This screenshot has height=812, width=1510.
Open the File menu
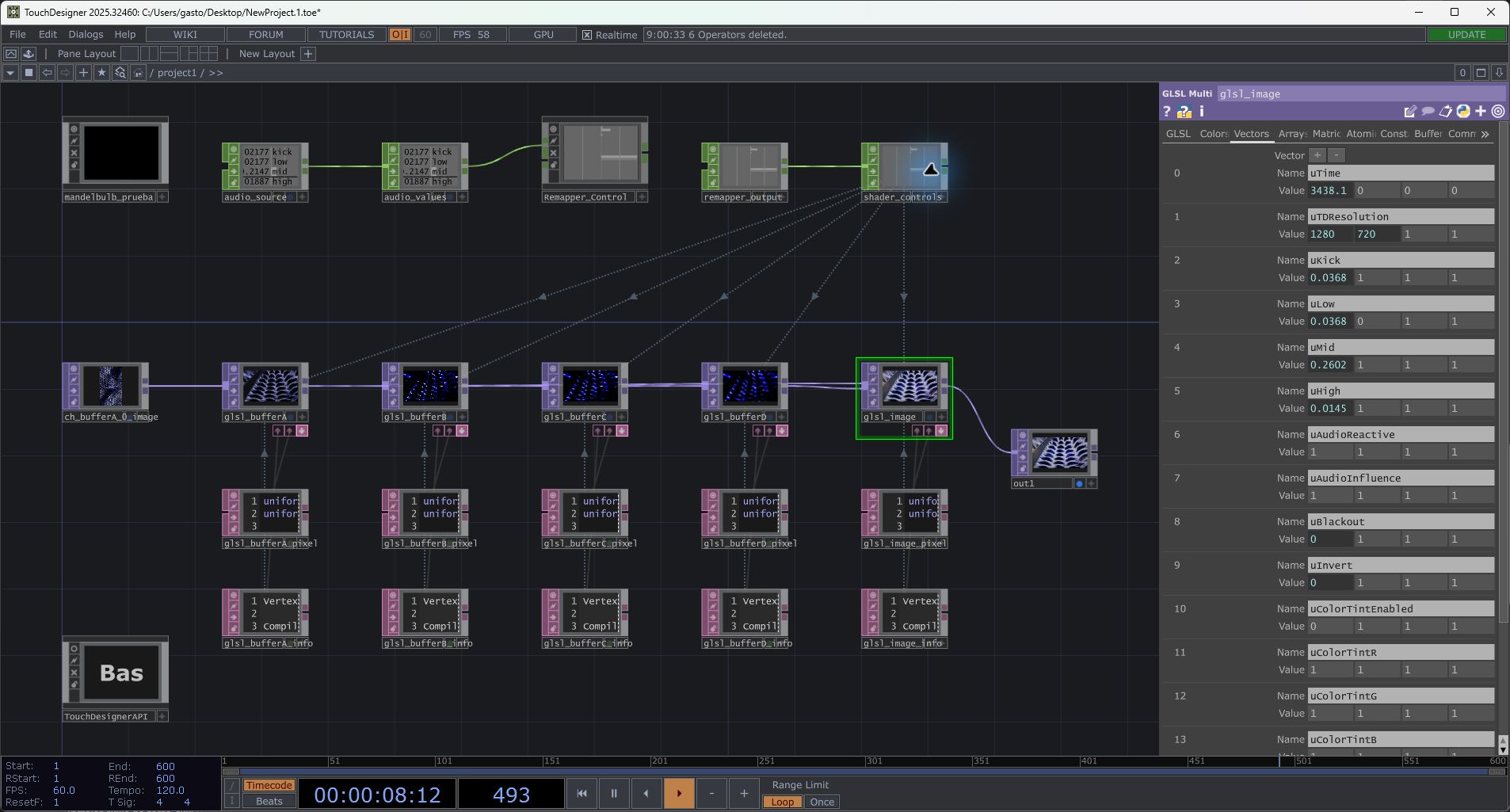pos(17,35)
